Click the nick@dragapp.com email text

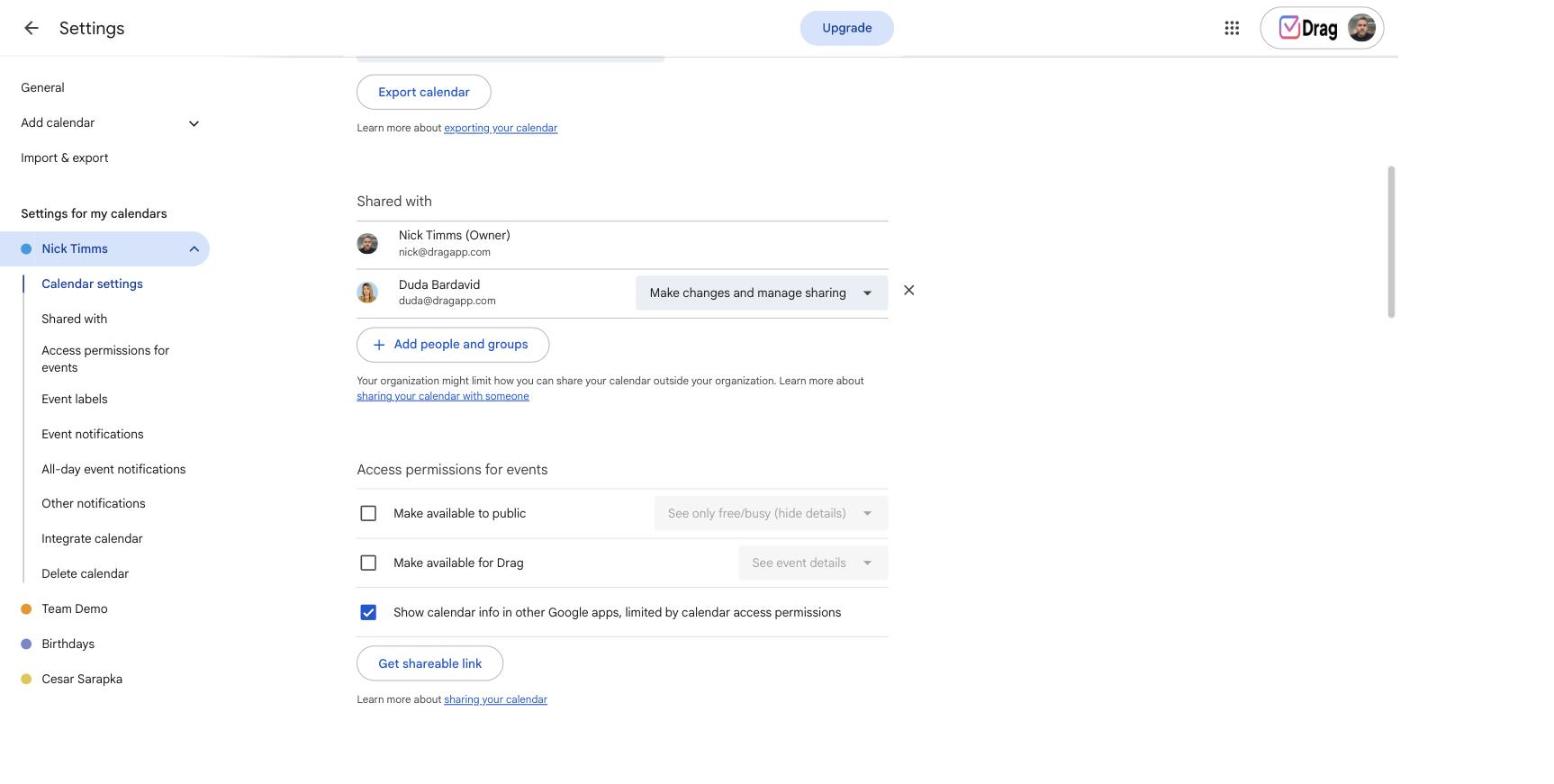pyautogui.click(x=445, y=252)
